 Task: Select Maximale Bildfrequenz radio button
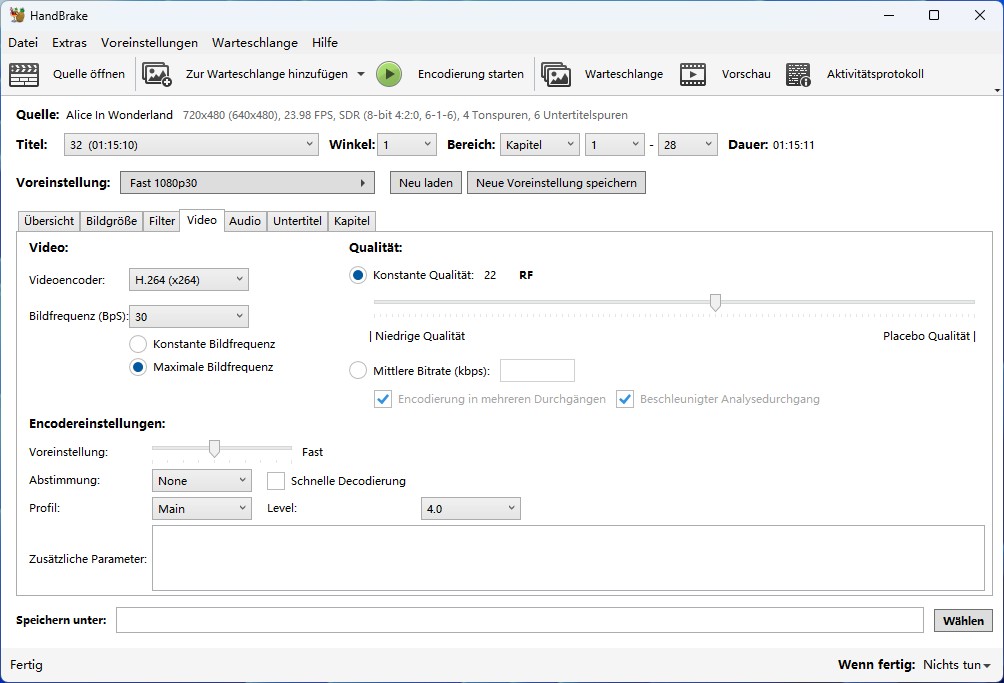(x=138, y=367)
